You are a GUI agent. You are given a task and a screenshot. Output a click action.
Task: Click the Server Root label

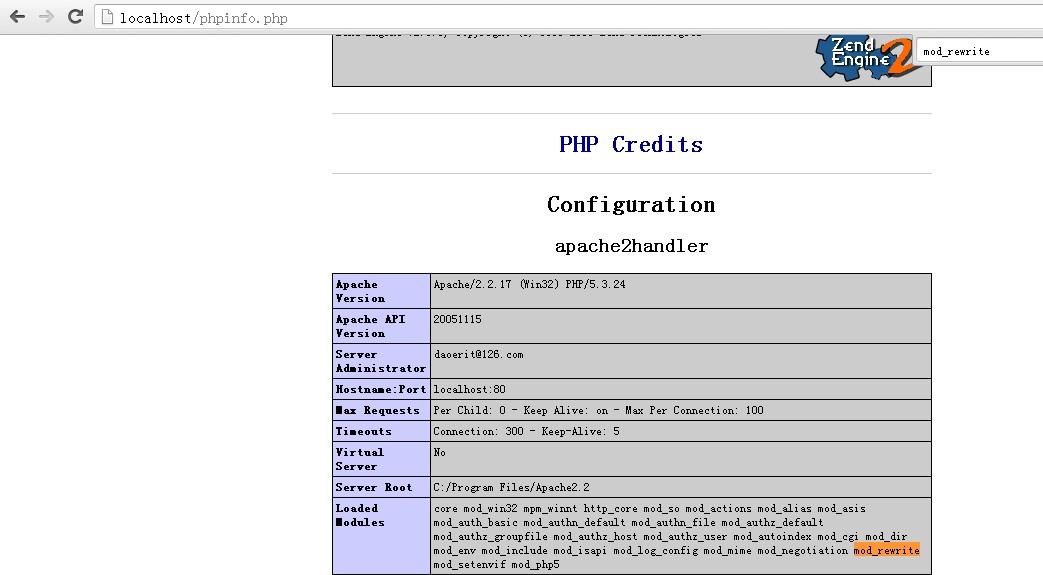pos(381,487)
